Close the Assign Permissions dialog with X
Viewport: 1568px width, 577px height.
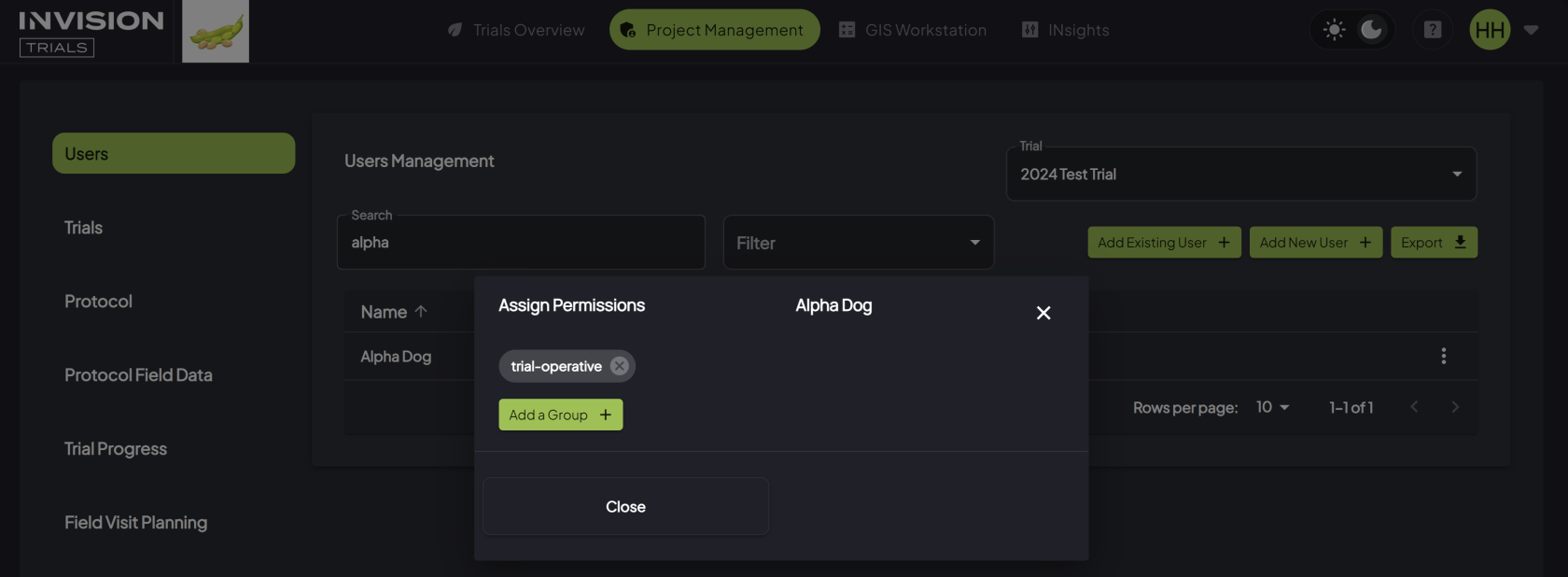[1043, 313]
